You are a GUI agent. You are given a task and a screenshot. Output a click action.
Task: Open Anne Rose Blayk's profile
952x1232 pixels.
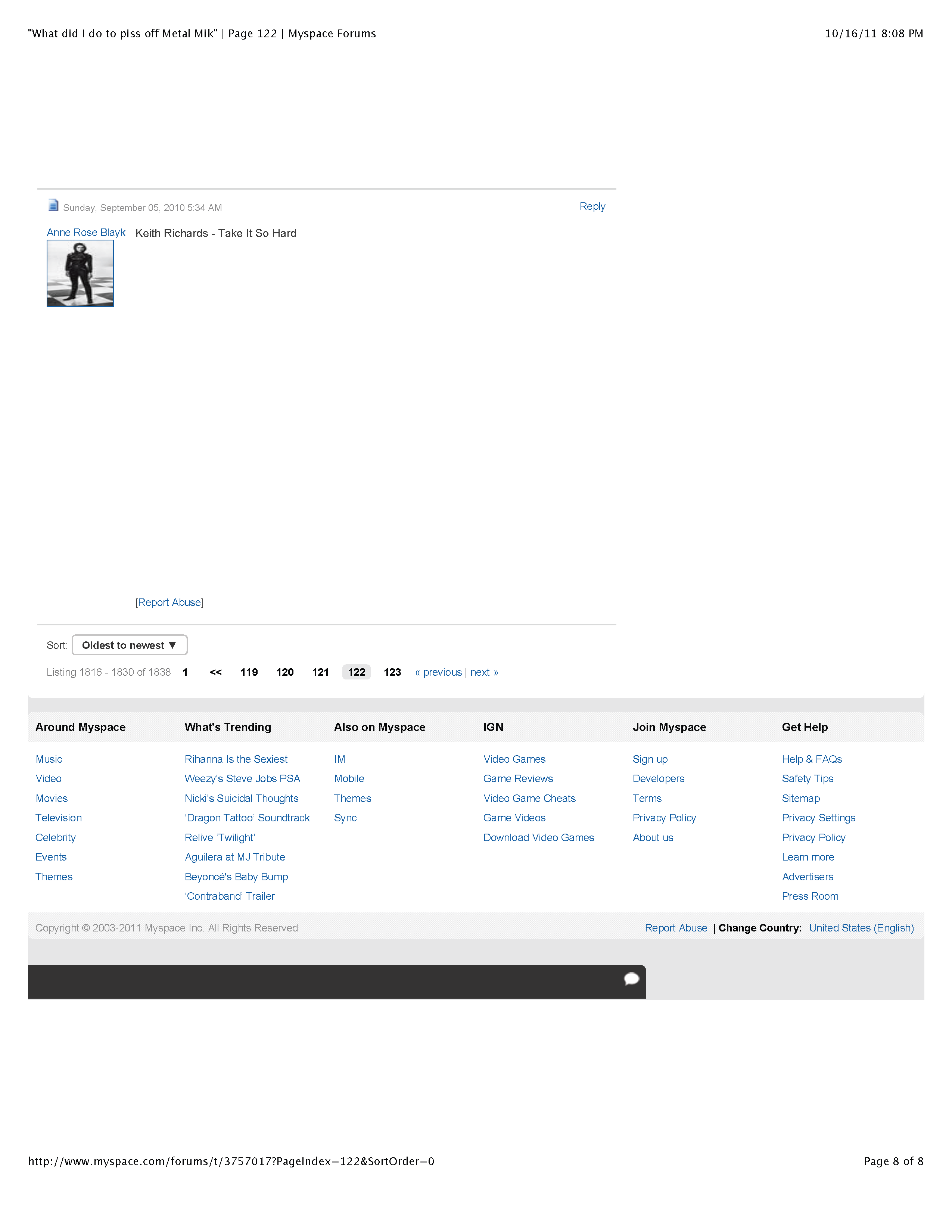86,232
